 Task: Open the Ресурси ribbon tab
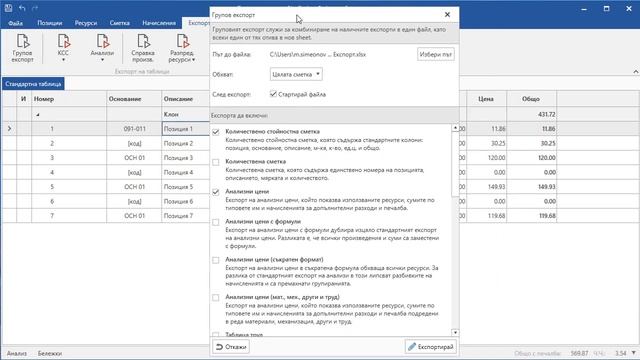point(86,23)
